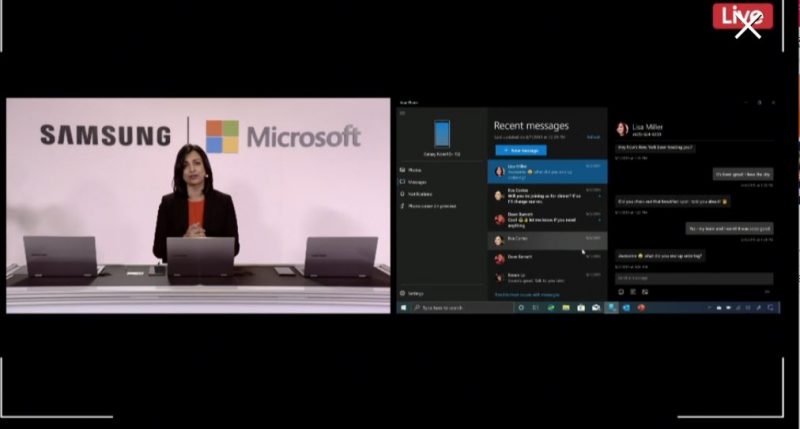Click Lisa Miller's profile picture in chat header
Viewport: 800px width, 429px height.
[x=622, y=130]
